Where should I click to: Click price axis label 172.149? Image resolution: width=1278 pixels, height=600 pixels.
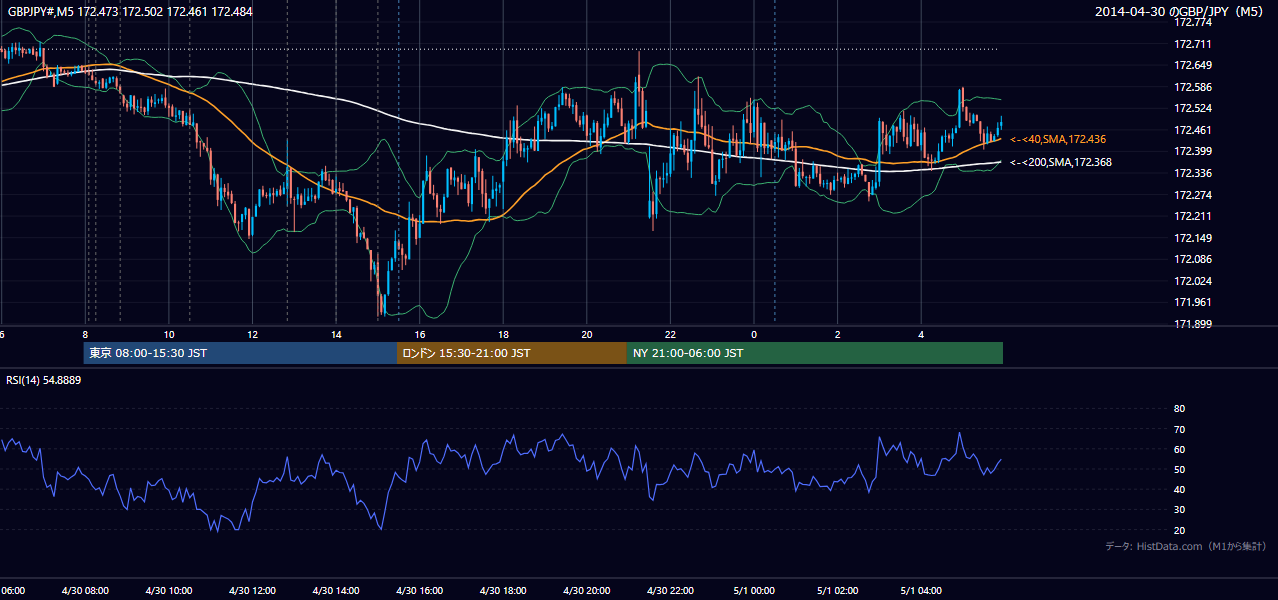coord(1192,238)
